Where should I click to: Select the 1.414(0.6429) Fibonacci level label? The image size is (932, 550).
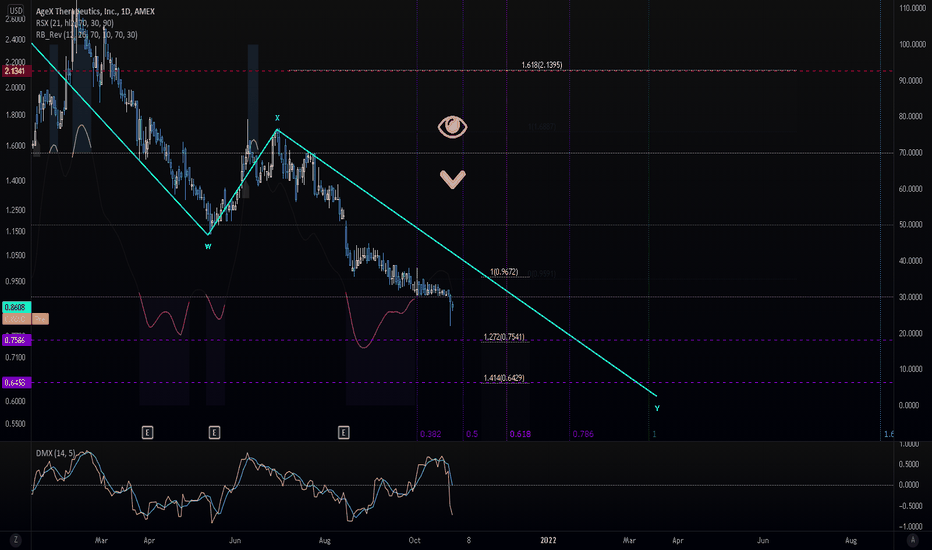point(504,378)
